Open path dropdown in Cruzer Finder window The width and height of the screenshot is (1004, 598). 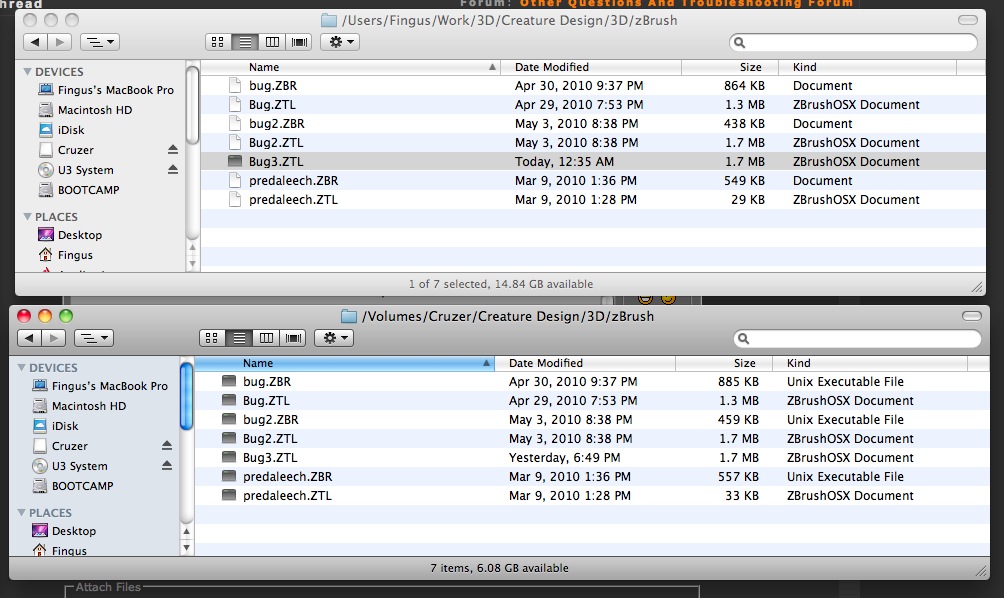(x=94, y=338)
